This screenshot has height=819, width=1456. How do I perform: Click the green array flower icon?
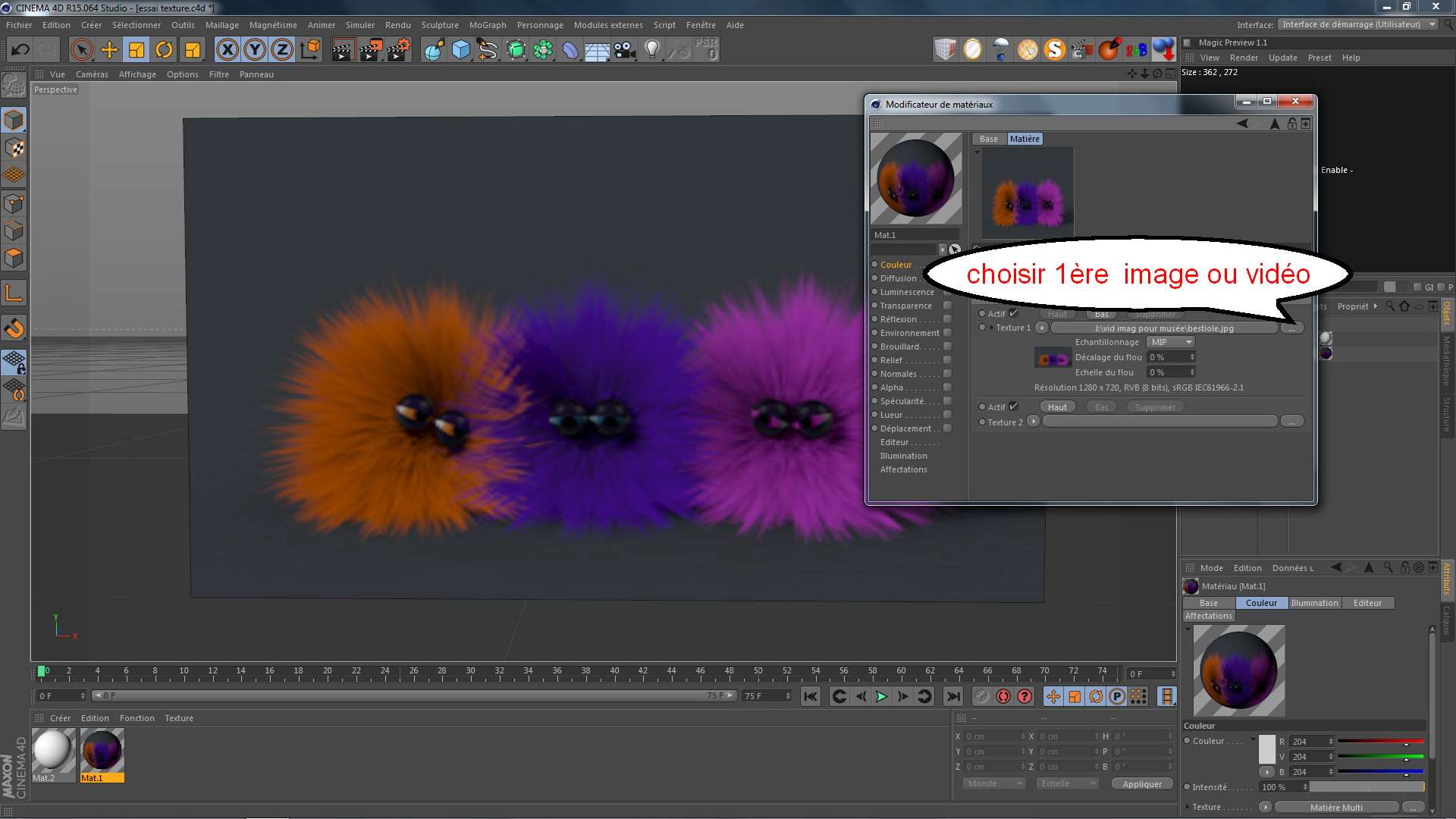pos(543,50)
